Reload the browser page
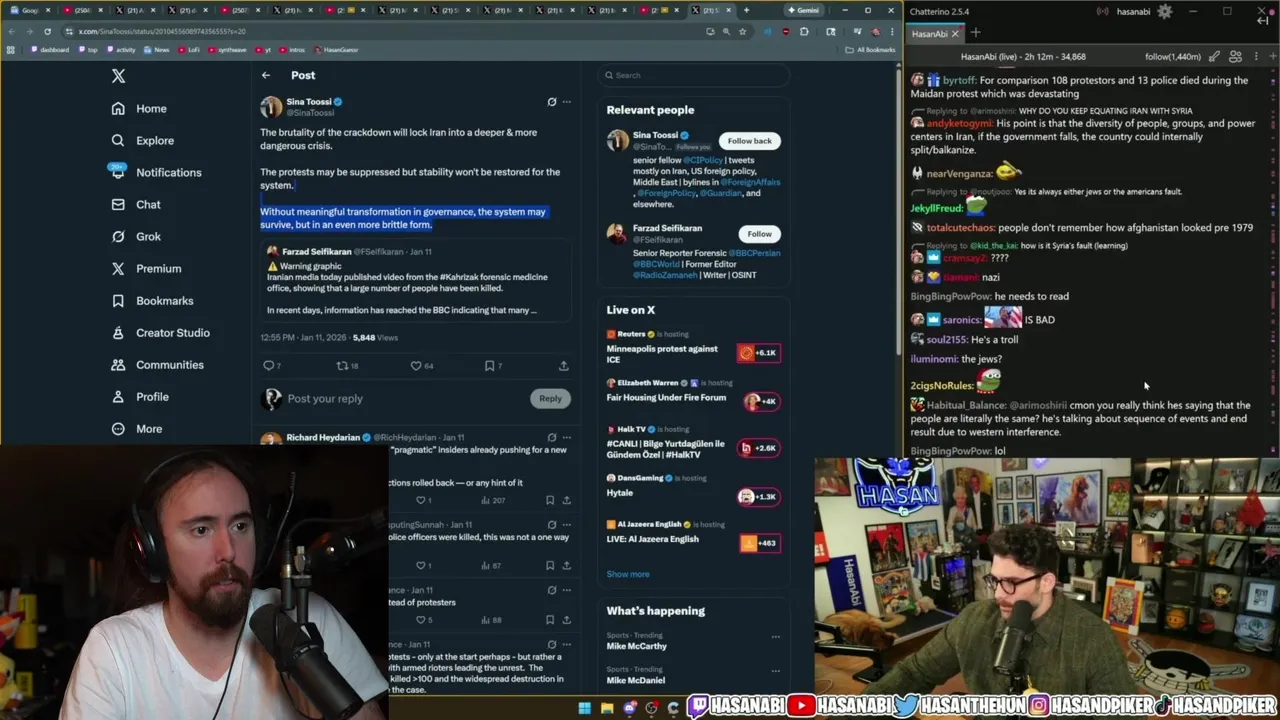Image resolution: width=1280 pixels, height=720 pixels. [x=47, y=31]
